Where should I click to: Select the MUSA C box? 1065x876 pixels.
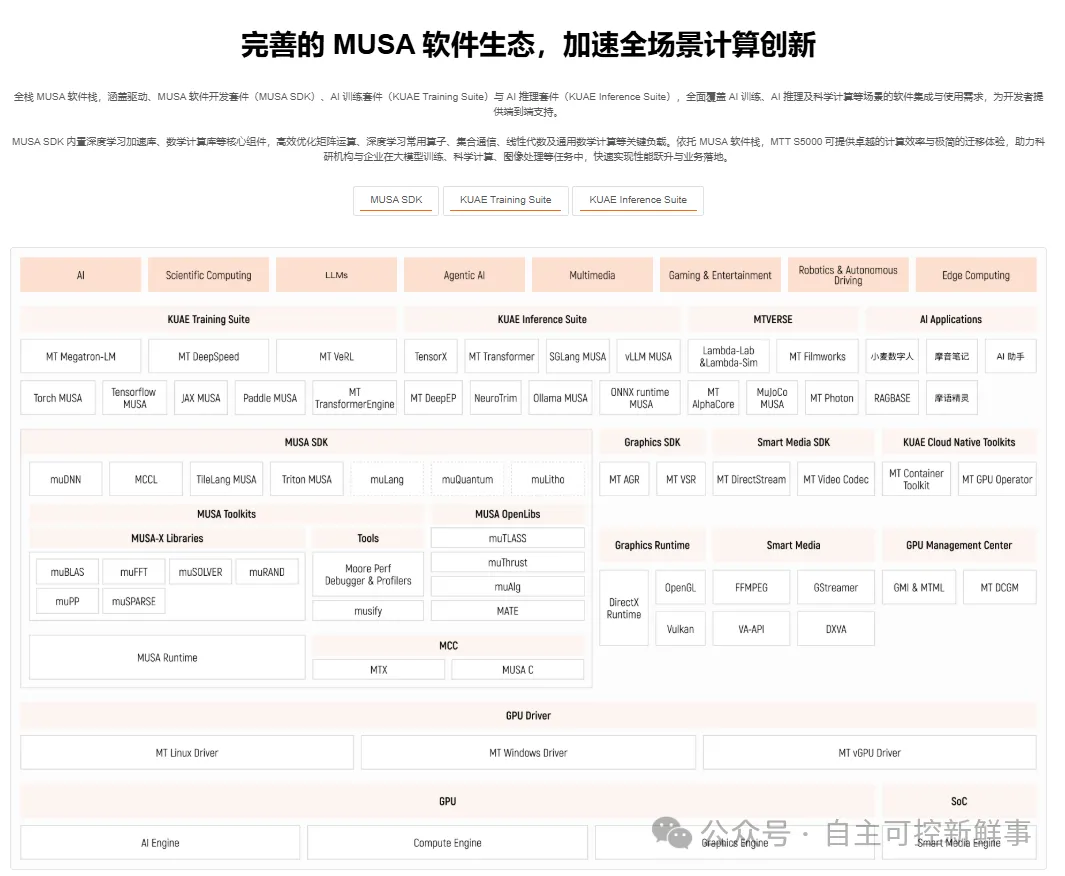point(518,670)
